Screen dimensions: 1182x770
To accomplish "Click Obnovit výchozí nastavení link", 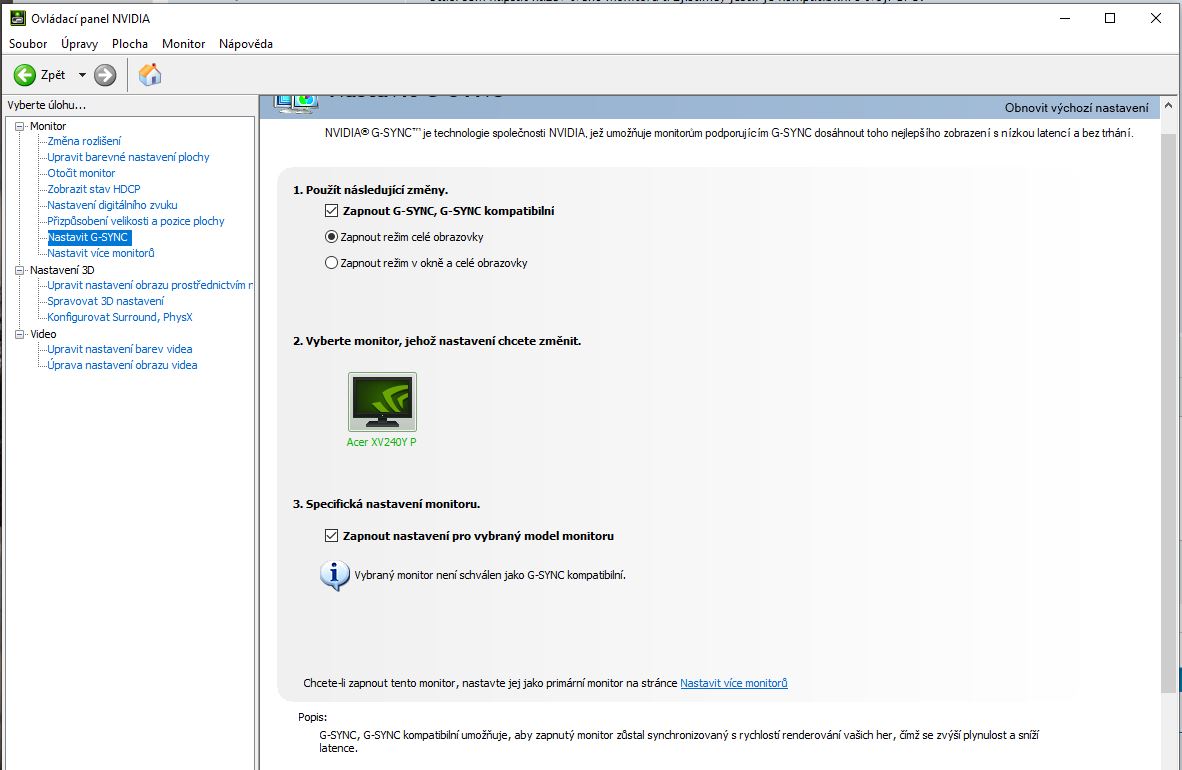I will point(1076,107).
